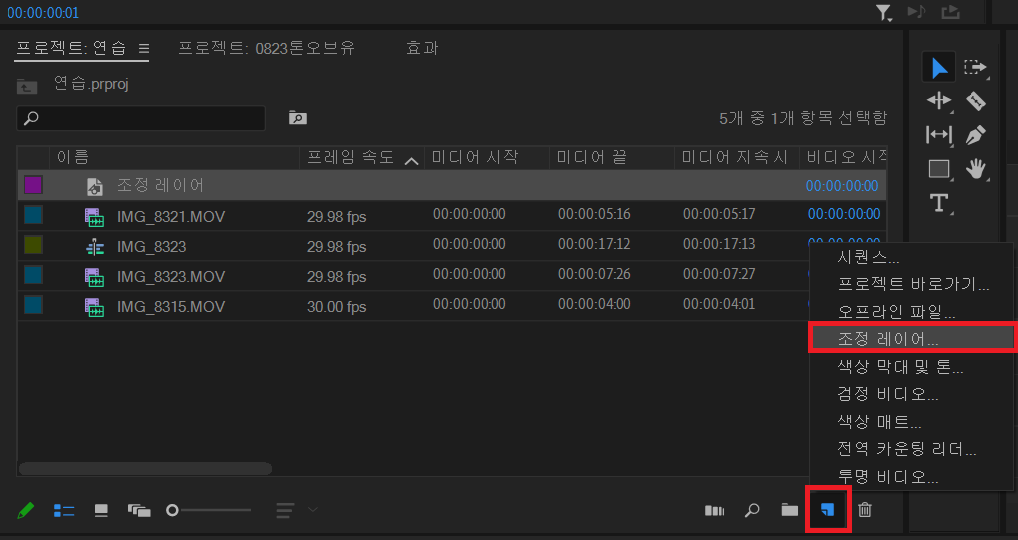Screen dimensions: 1018x540
Task: Select the Rectangle tool
Action: (939, 169)
